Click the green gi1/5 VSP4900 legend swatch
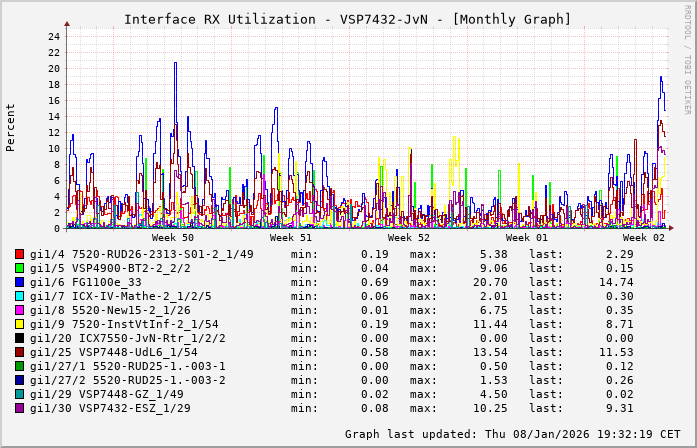Viewport: 697px width, 448px height. coord(20,268)
